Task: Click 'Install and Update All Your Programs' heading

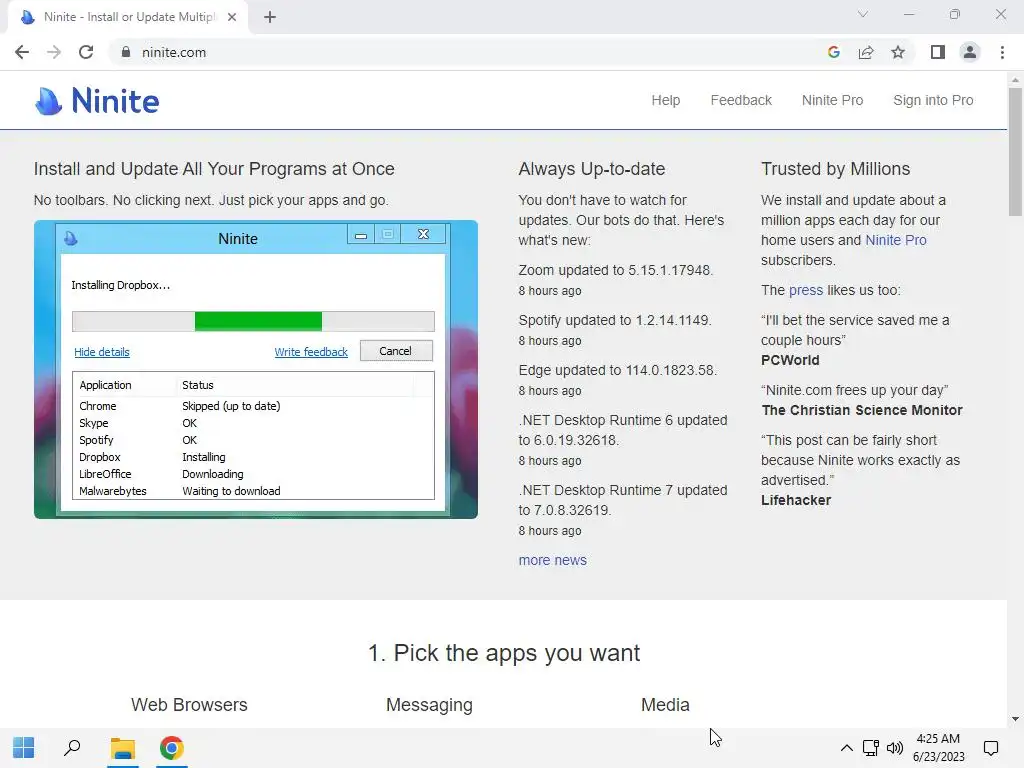Action: [214, 169]
